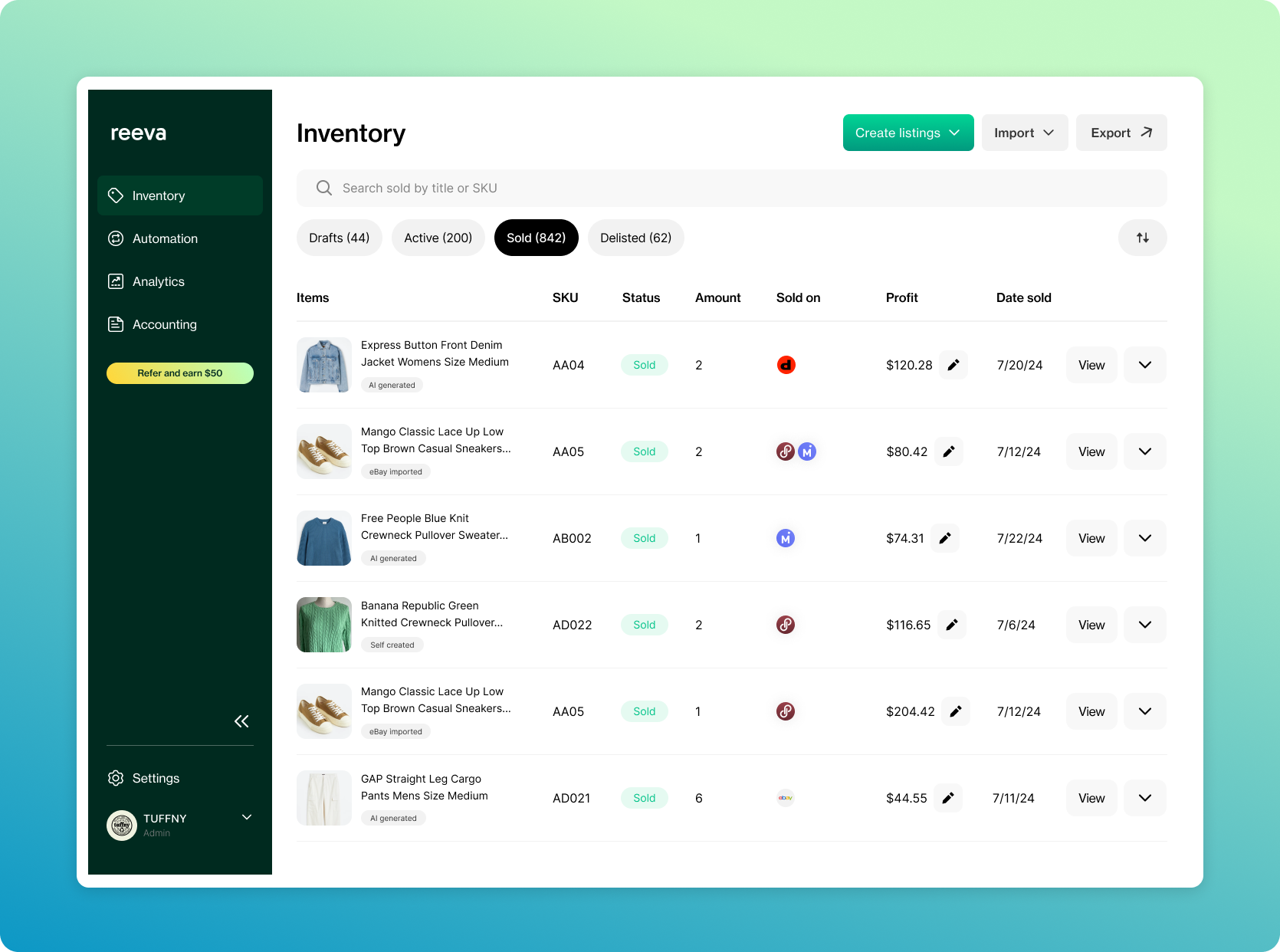Expand the Express Denim Jacket row
Image resolution: width=1280 pixels, height=952 pixels.
pyautogui.click(x=1144, y=365)
